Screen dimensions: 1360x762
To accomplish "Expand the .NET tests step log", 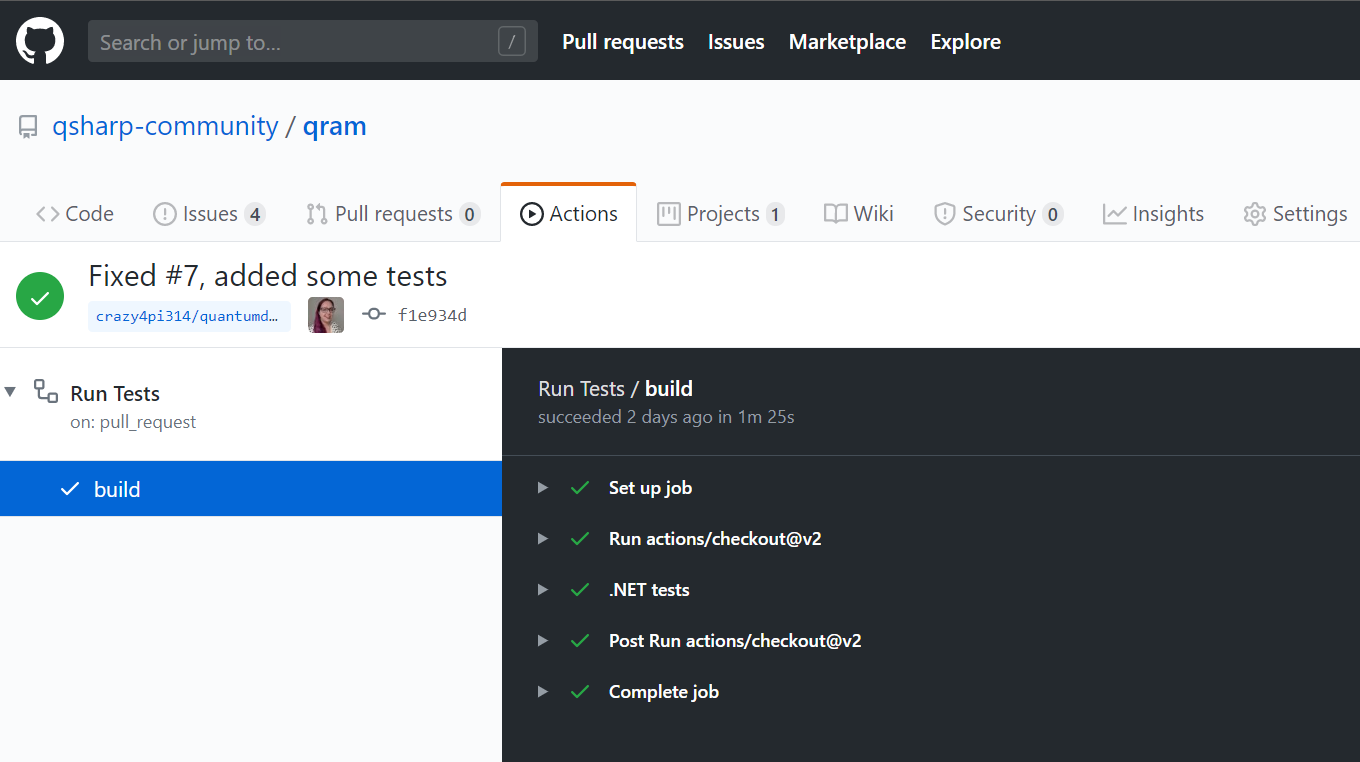I will point(543,590).
